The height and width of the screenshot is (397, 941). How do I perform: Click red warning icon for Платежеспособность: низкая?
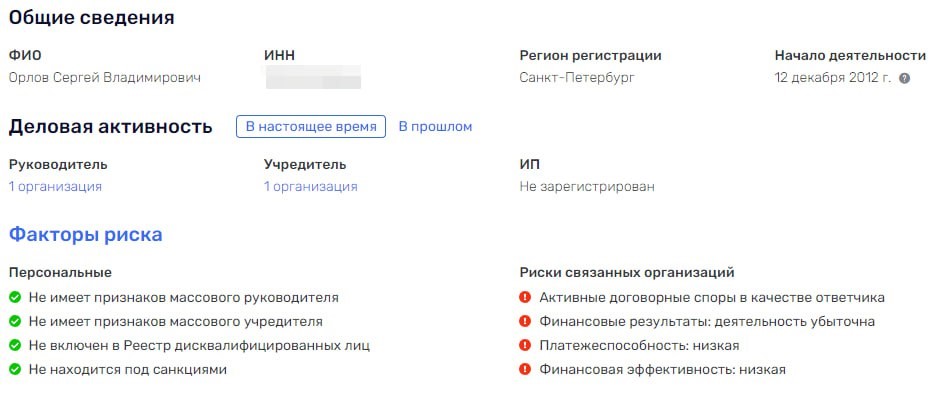click(525, 345)
